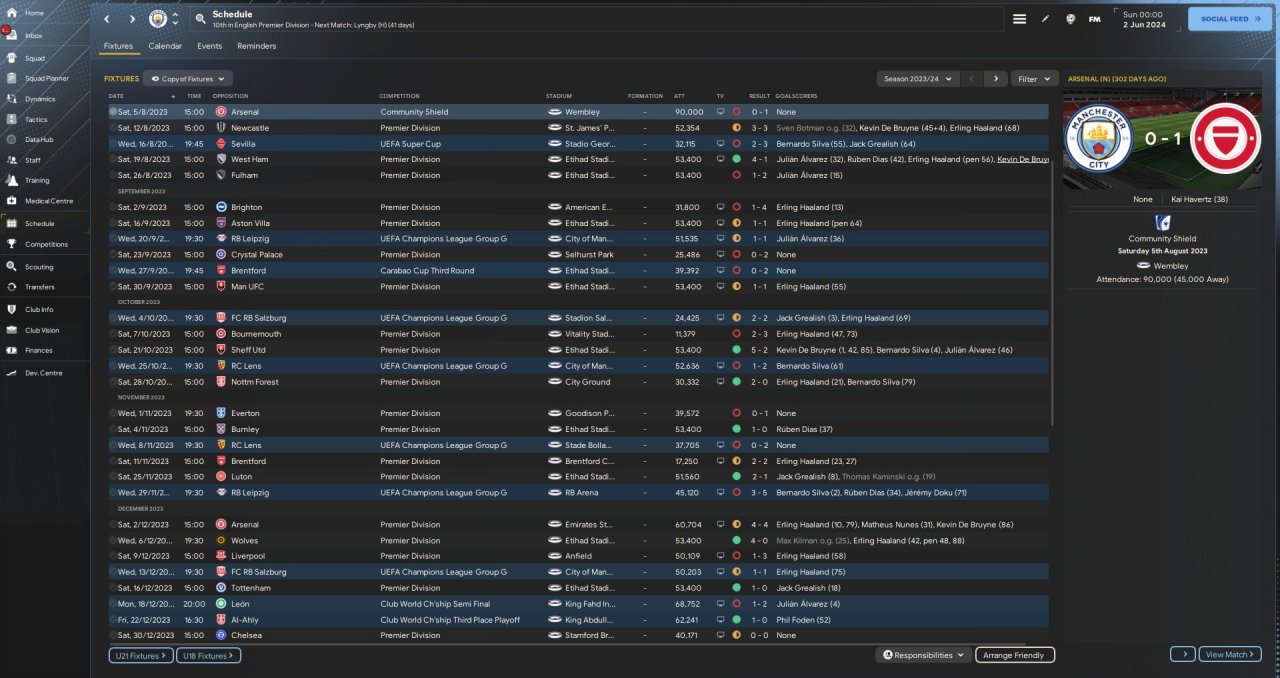Switch to the Fixtures tab
This screenshot has width=1280, height=678.
click(118, 46)
